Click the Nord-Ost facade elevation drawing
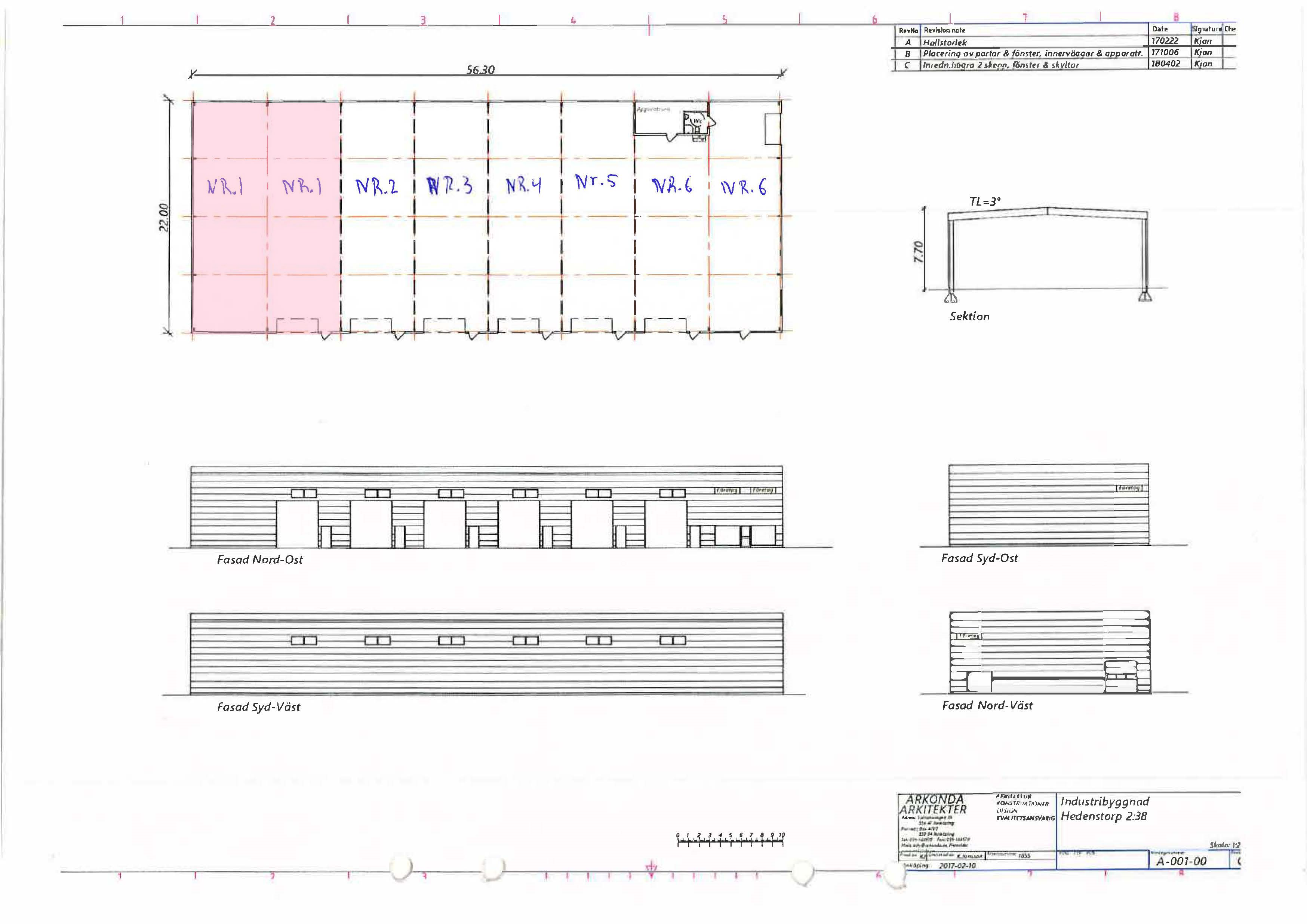Image resolution: width=1307 pixels, height=924 pixels. 487,507
